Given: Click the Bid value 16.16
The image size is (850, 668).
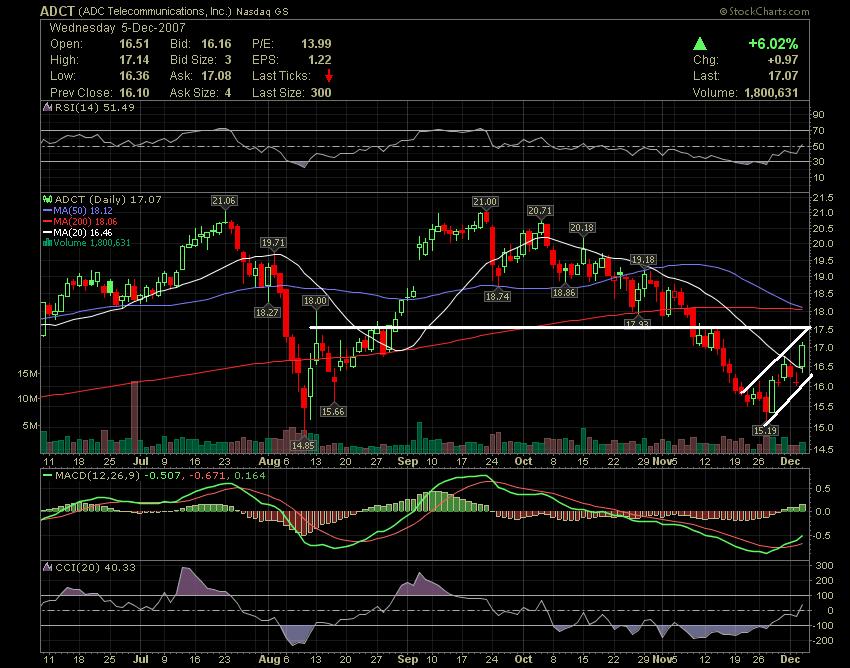Looking at the screenshot, I should pos(216,44).
